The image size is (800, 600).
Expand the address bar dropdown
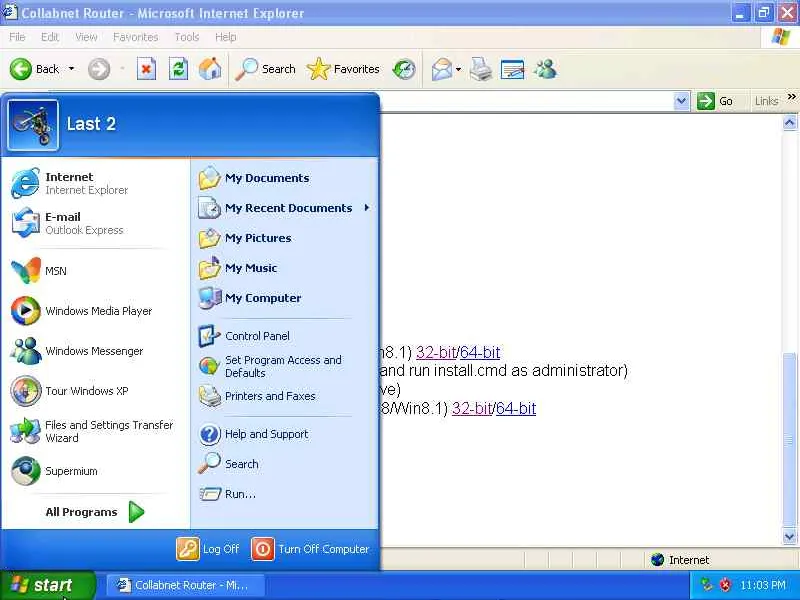tap(681, 101)
